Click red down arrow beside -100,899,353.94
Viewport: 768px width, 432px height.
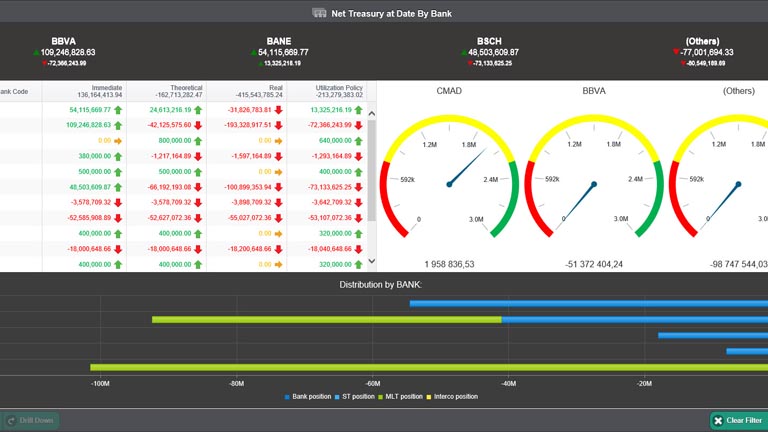[278, 188]
